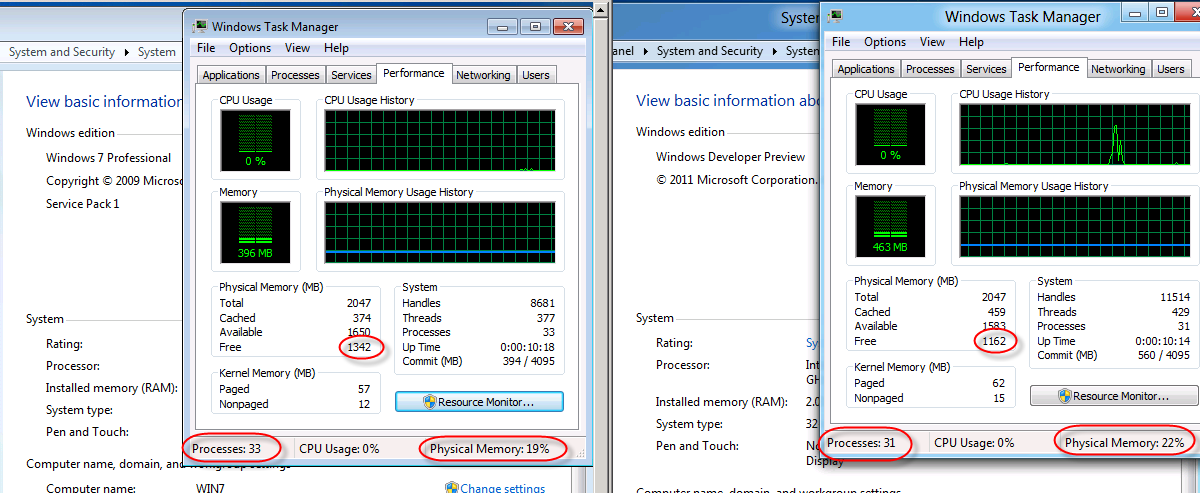Screen dimensions: 1200x493
Task: Click 'Windows 7 Professional' edition text
Action: click(108, 158)
